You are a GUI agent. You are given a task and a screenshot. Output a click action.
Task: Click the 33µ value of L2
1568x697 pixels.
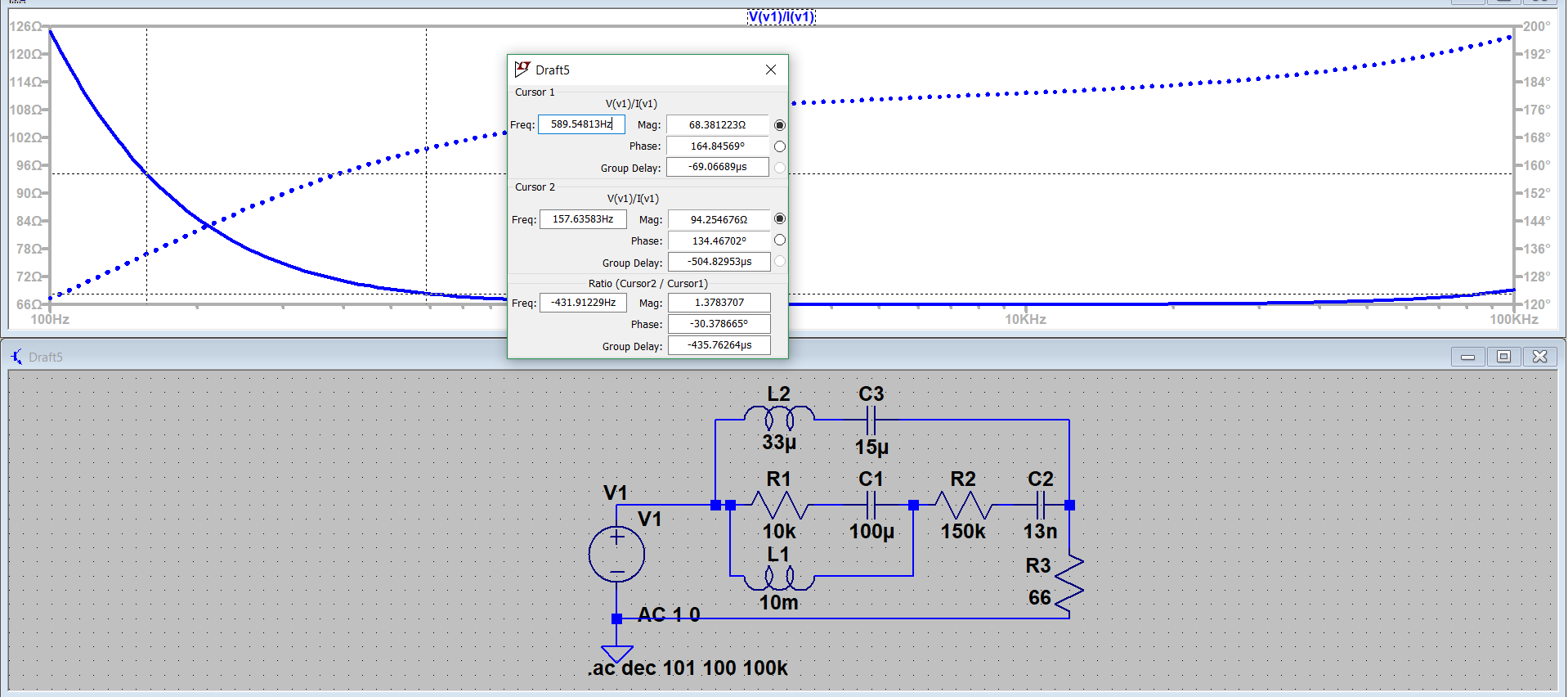(x=779, y=443)
